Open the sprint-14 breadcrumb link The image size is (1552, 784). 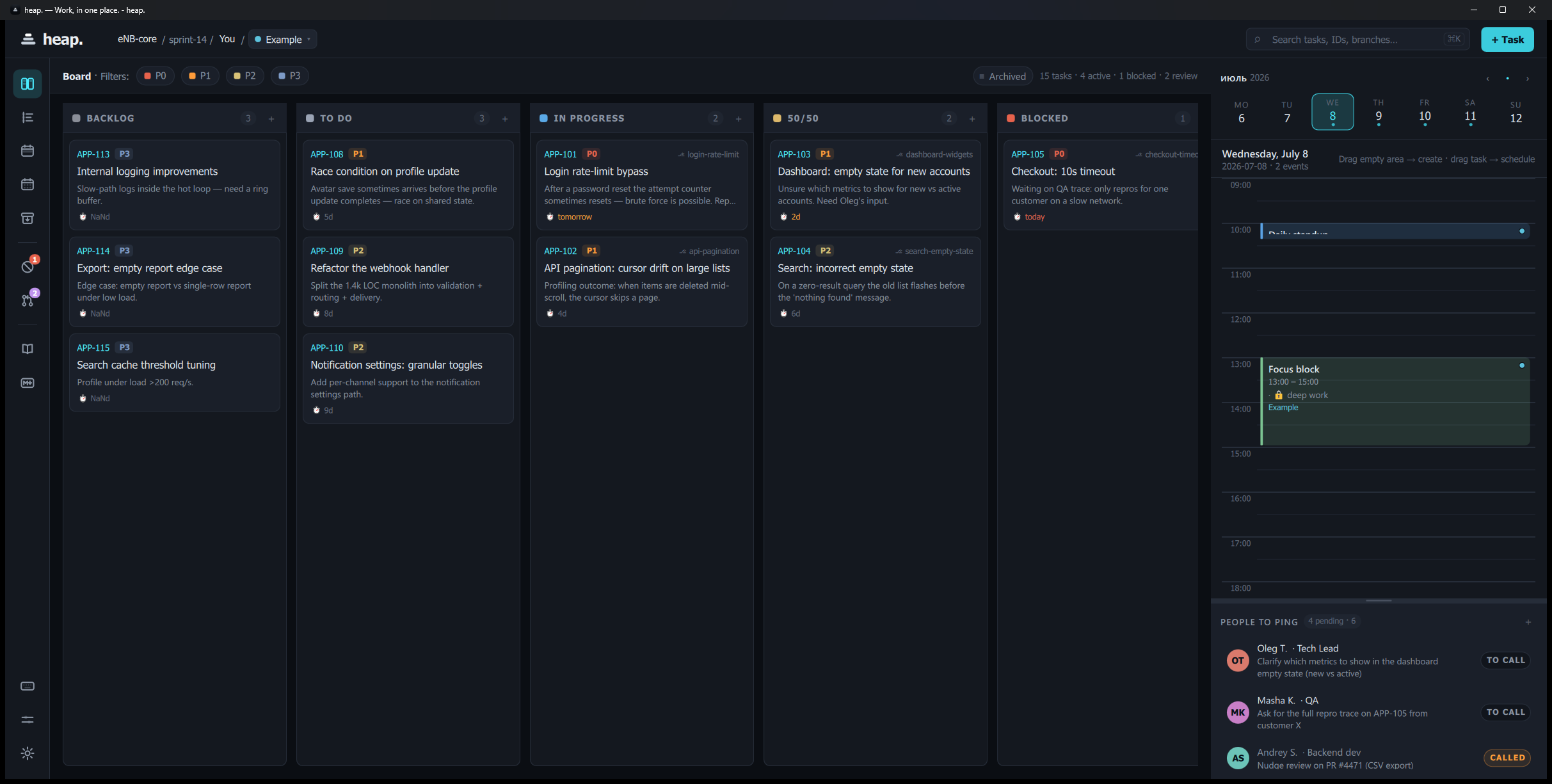click(x=188, y=40)
